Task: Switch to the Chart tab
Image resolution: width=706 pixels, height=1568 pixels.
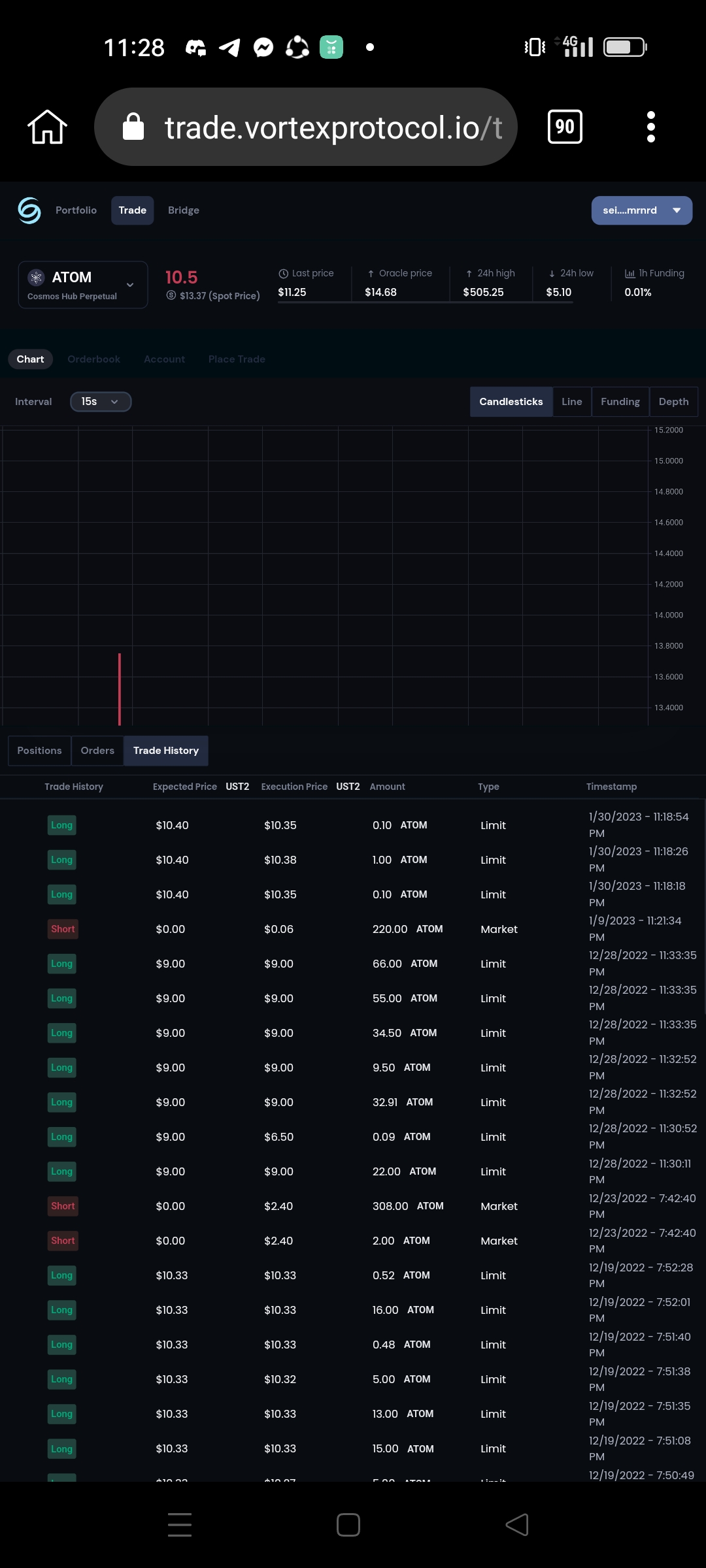Action: [30, 359]
